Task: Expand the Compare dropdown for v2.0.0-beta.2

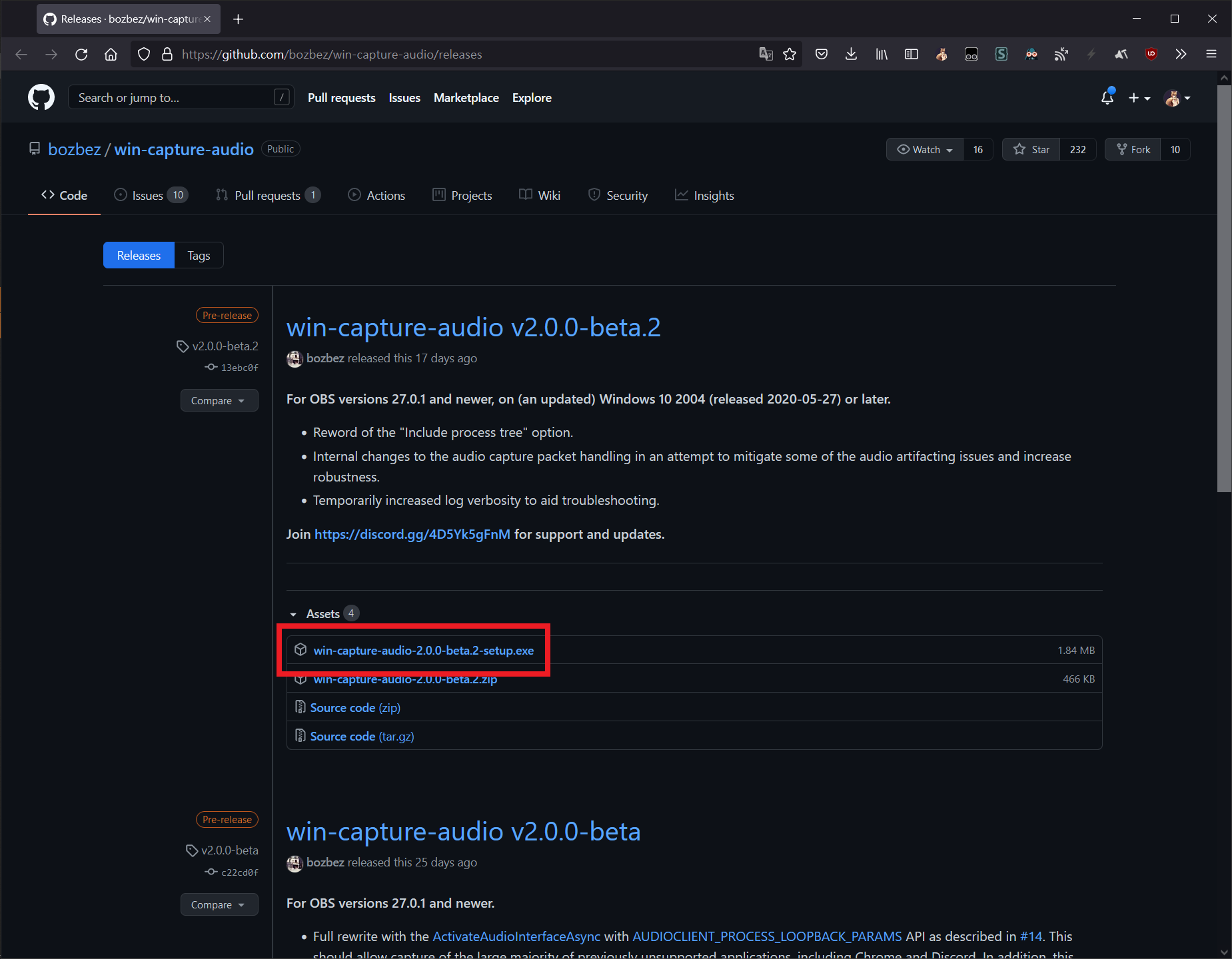Action: click(219, 400)
